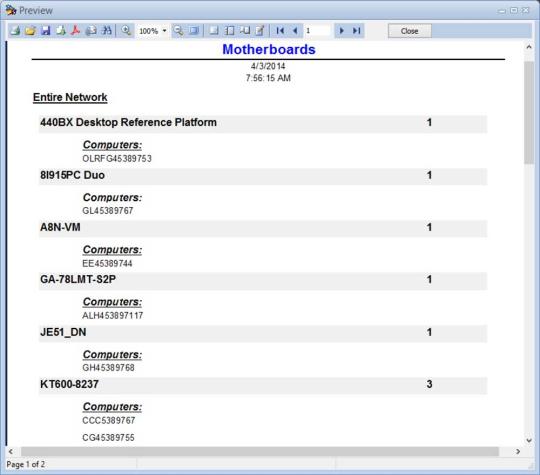540x475 pixels.
Task: Select the KT600-8237 row
Action: (263, 385)
